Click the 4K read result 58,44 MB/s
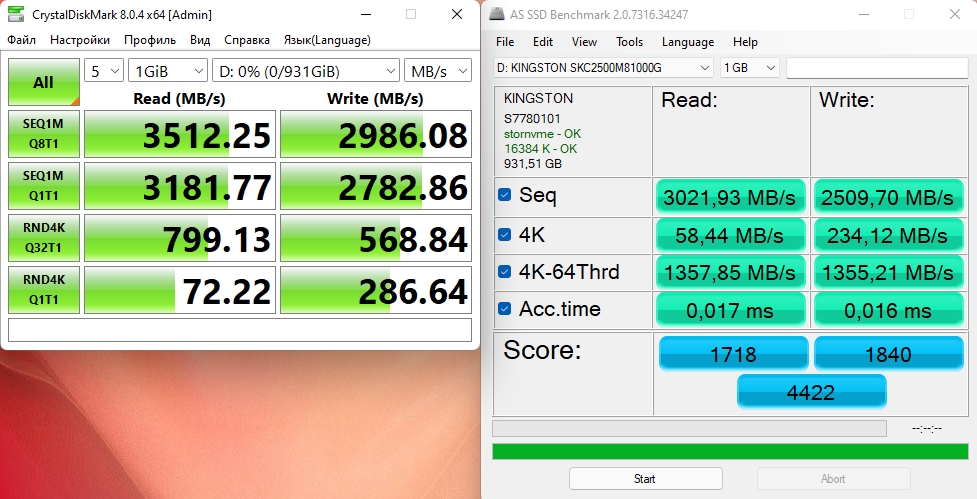Screen dimensions: 977x499 pyautogui.click(x=730, y=235)
